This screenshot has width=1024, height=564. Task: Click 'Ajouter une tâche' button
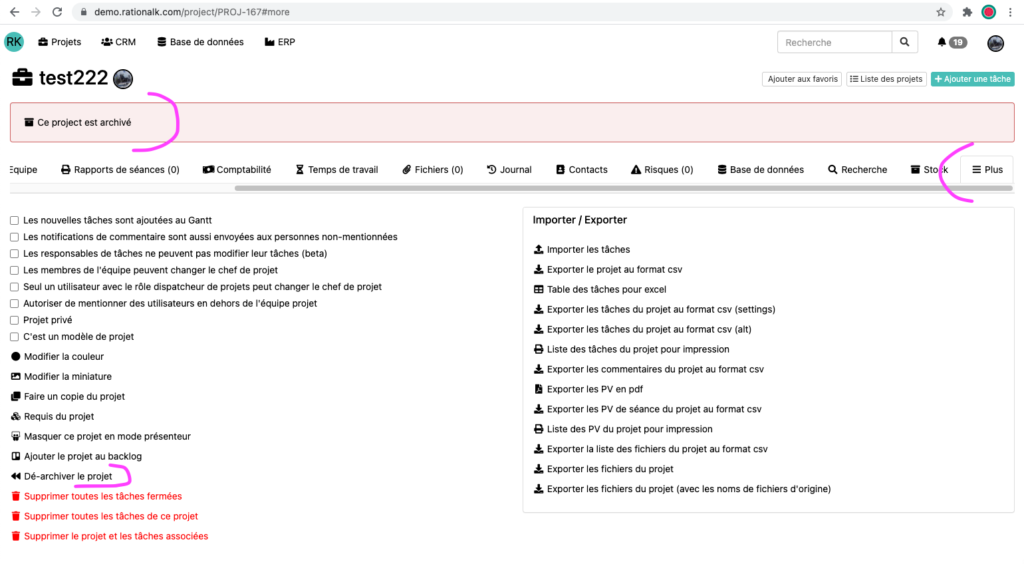point(972,79)
